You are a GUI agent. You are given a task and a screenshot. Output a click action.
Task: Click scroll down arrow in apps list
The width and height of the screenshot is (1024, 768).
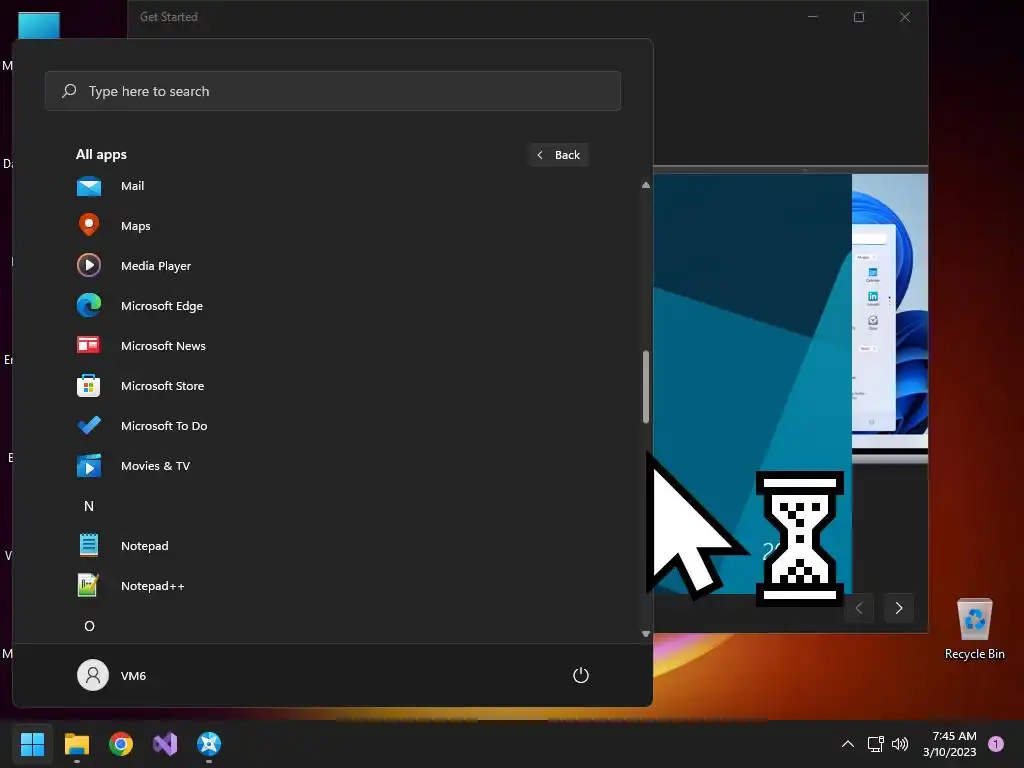coord(646,633)
